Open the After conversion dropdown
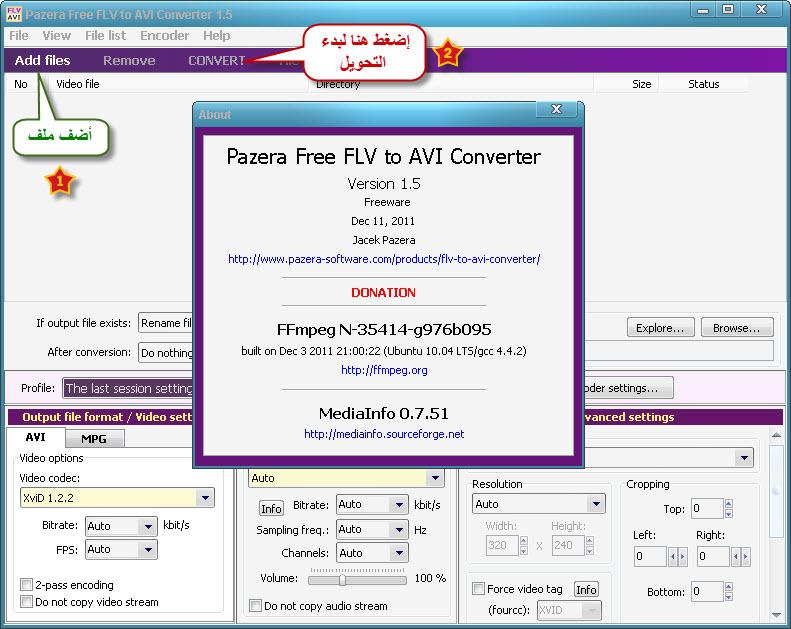791x629 pixels. tap(165, 353)
